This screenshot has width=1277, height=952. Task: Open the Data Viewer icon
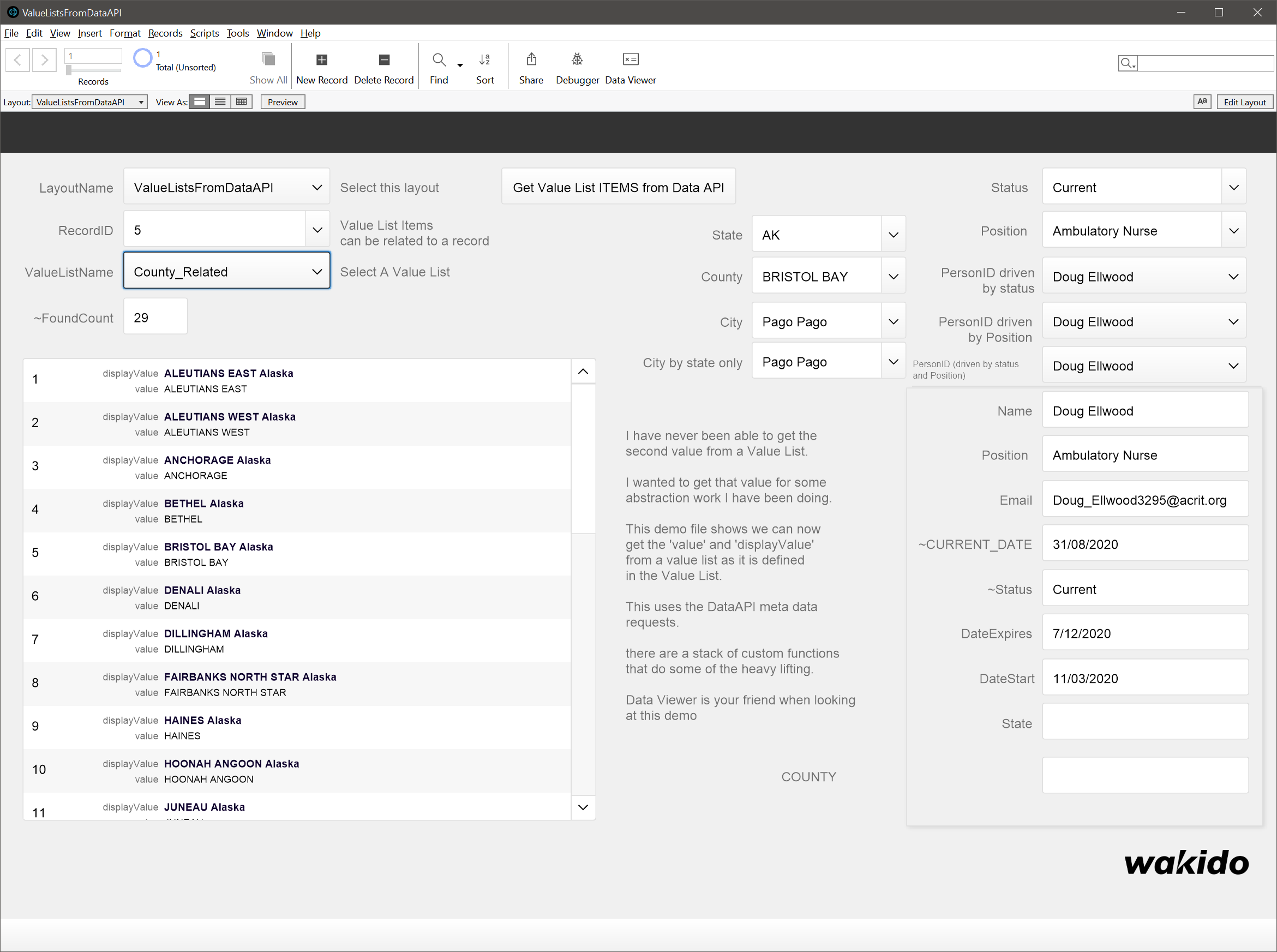point(631,59)
